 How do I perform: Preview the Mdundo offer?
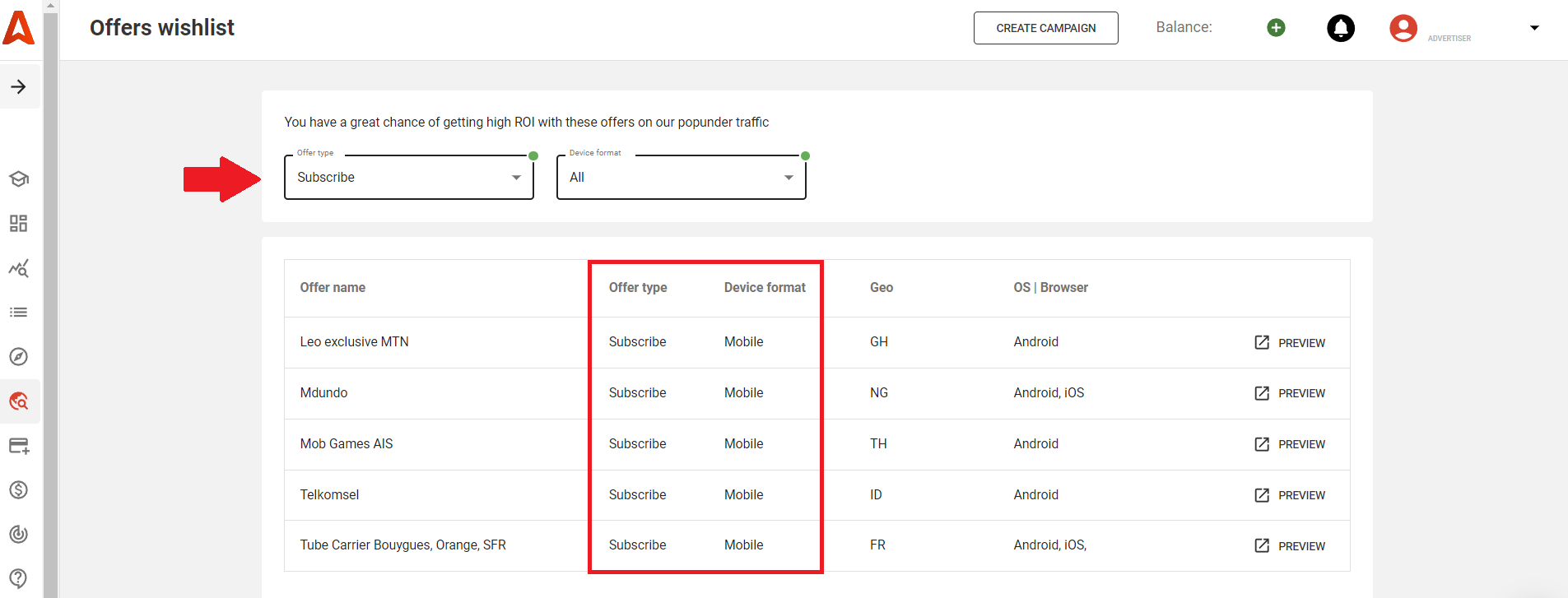point(1290,394)
